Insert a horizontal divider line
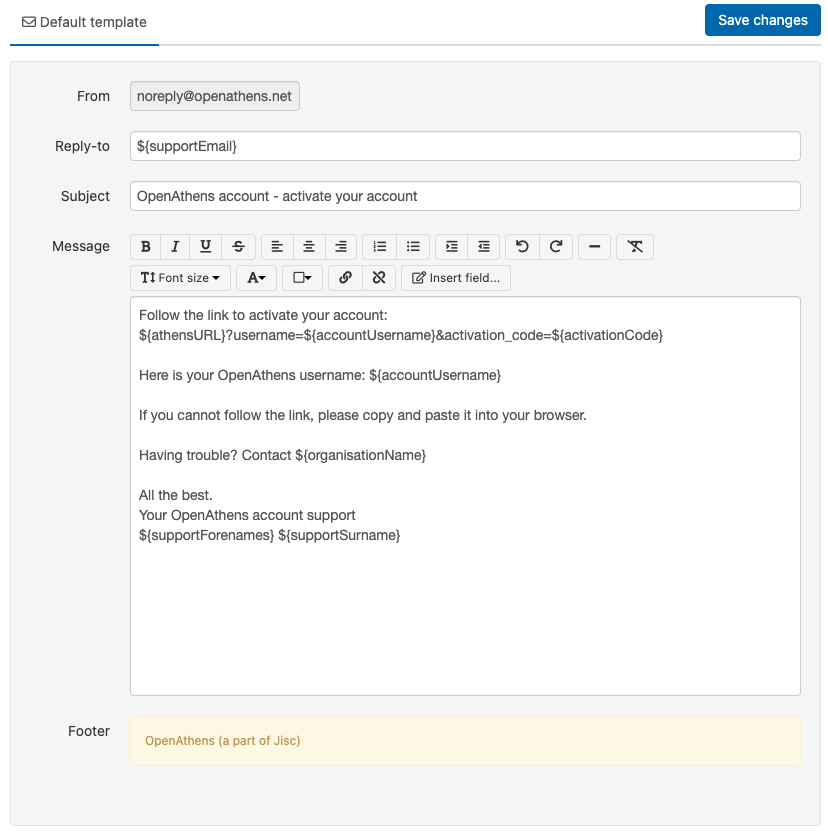This screenshot has width=828, height=834. [x=594, y=247]
